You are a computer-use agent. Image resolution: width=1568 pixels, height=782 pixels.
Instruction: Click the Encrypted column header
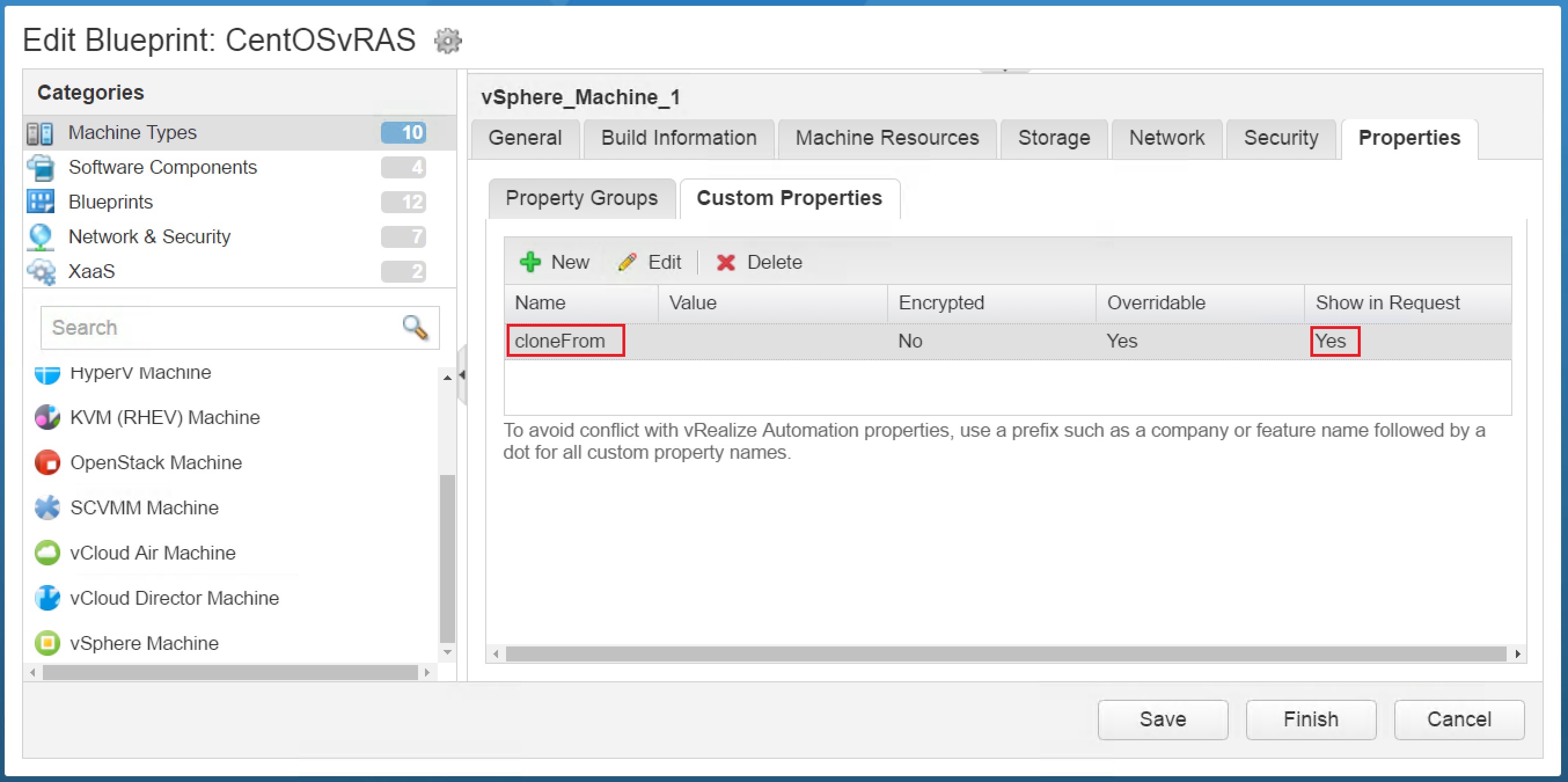pos(991,303)
